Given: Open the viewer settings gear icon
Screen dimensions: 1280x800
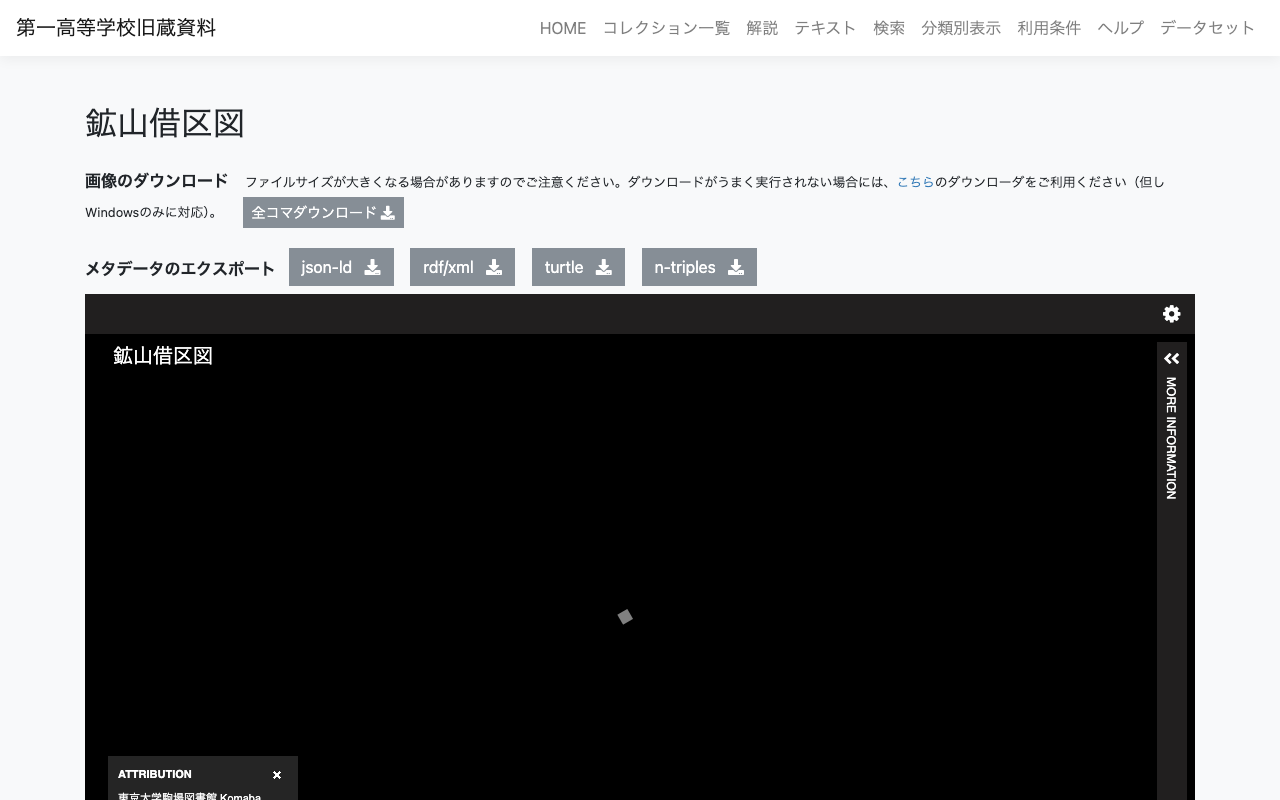Looking at the screenshot, I should [1171, 314].
